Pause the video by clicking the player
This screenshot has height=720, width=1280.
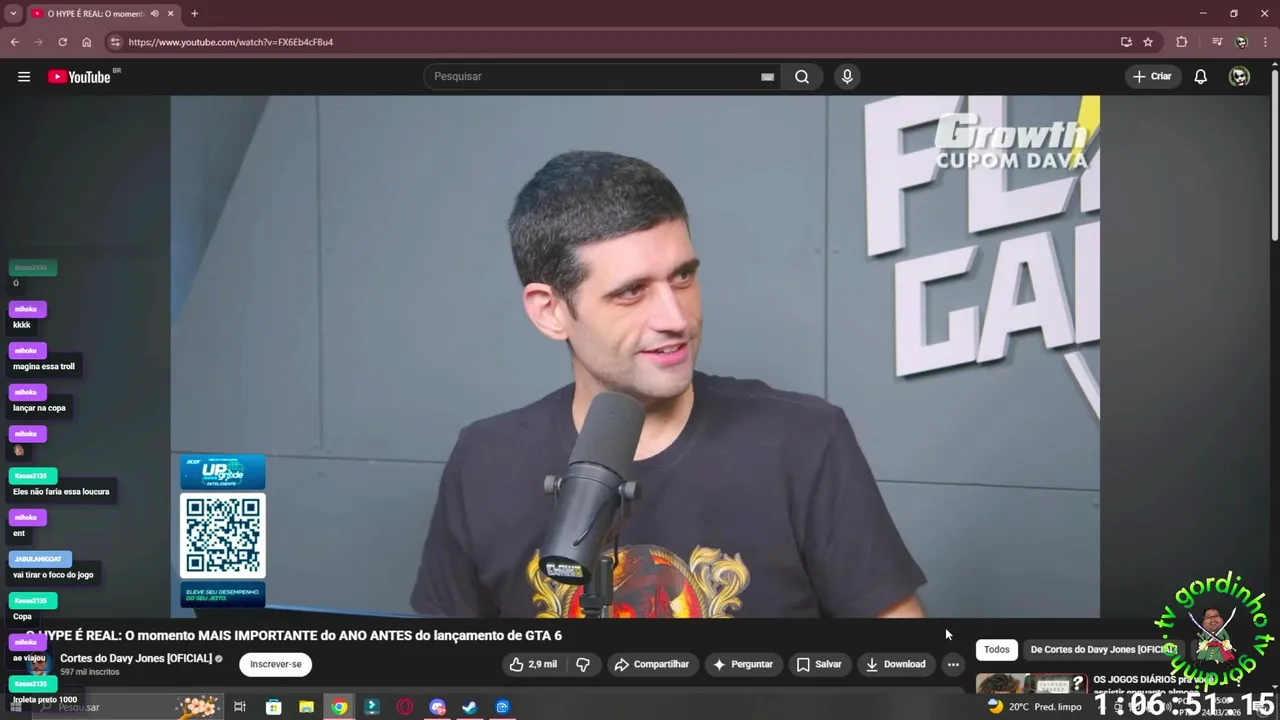[x=635, y=356]
